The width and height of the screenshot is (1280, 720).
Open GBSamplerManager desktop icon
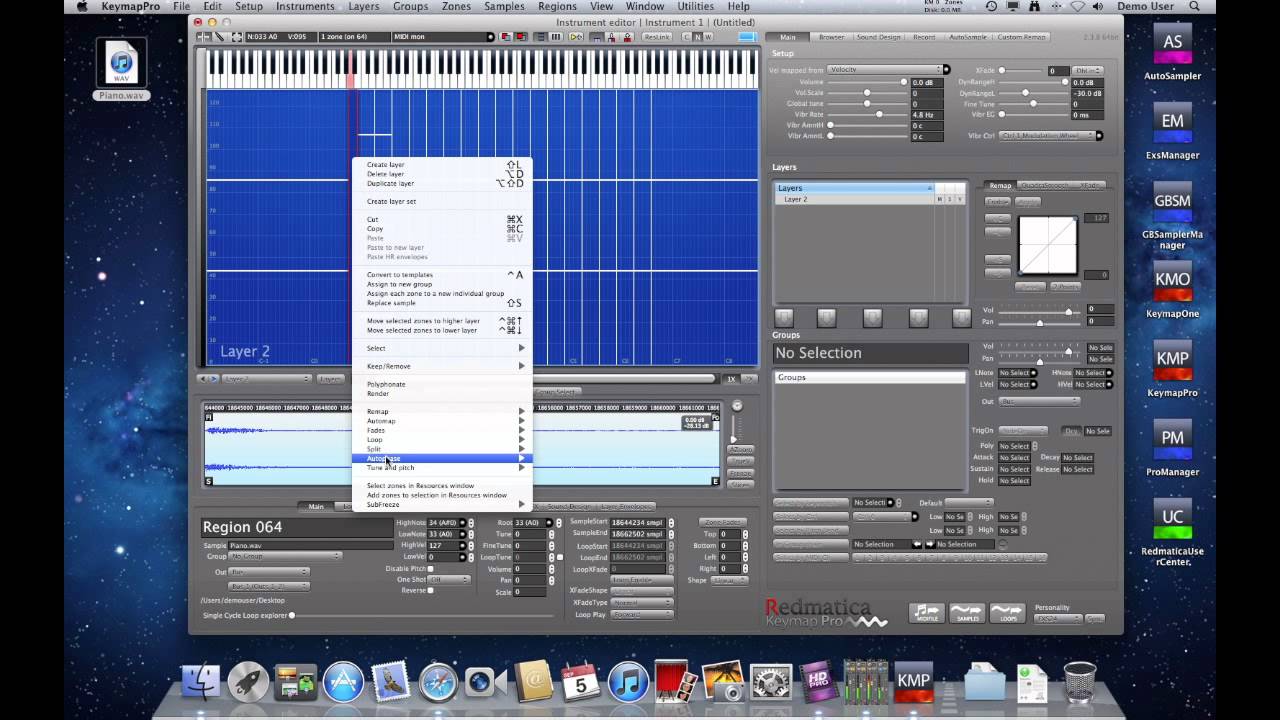(x=1172, y=215)
